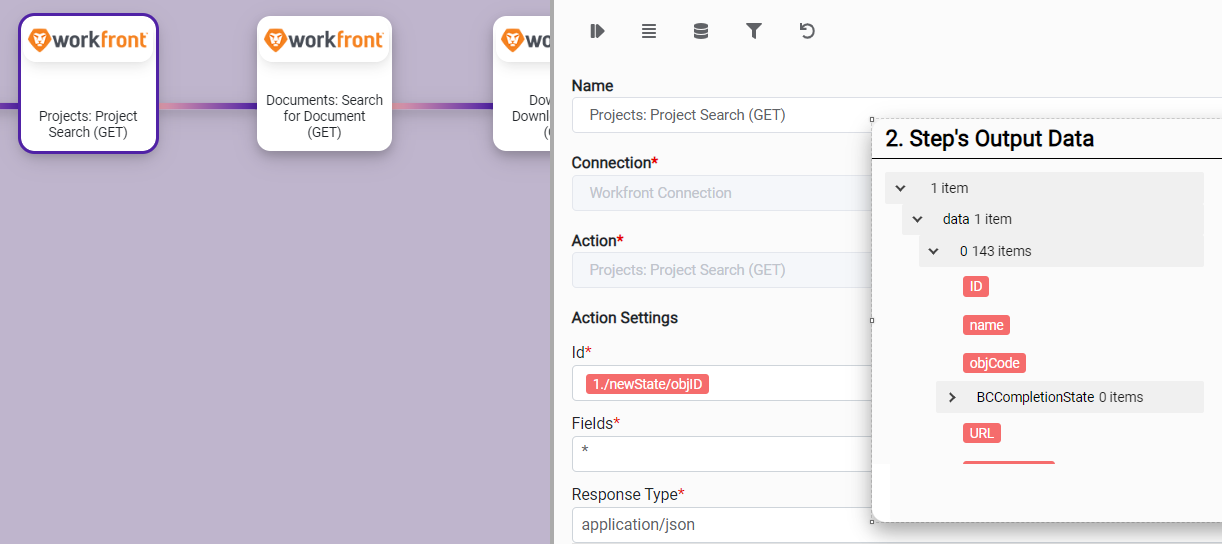Viewport: 1222px width, 544px height.
Task: Expand the BCCompletionState tree node
Action: 952,397
